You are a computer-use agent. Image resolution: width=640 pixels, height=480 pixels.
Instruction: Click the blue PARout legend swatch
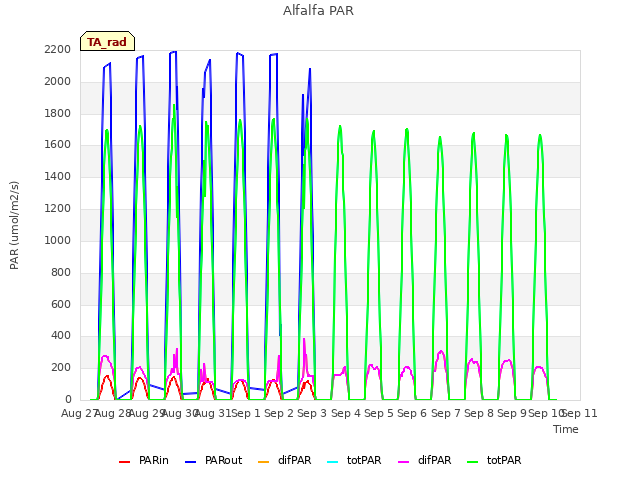[x=191, y=461]
